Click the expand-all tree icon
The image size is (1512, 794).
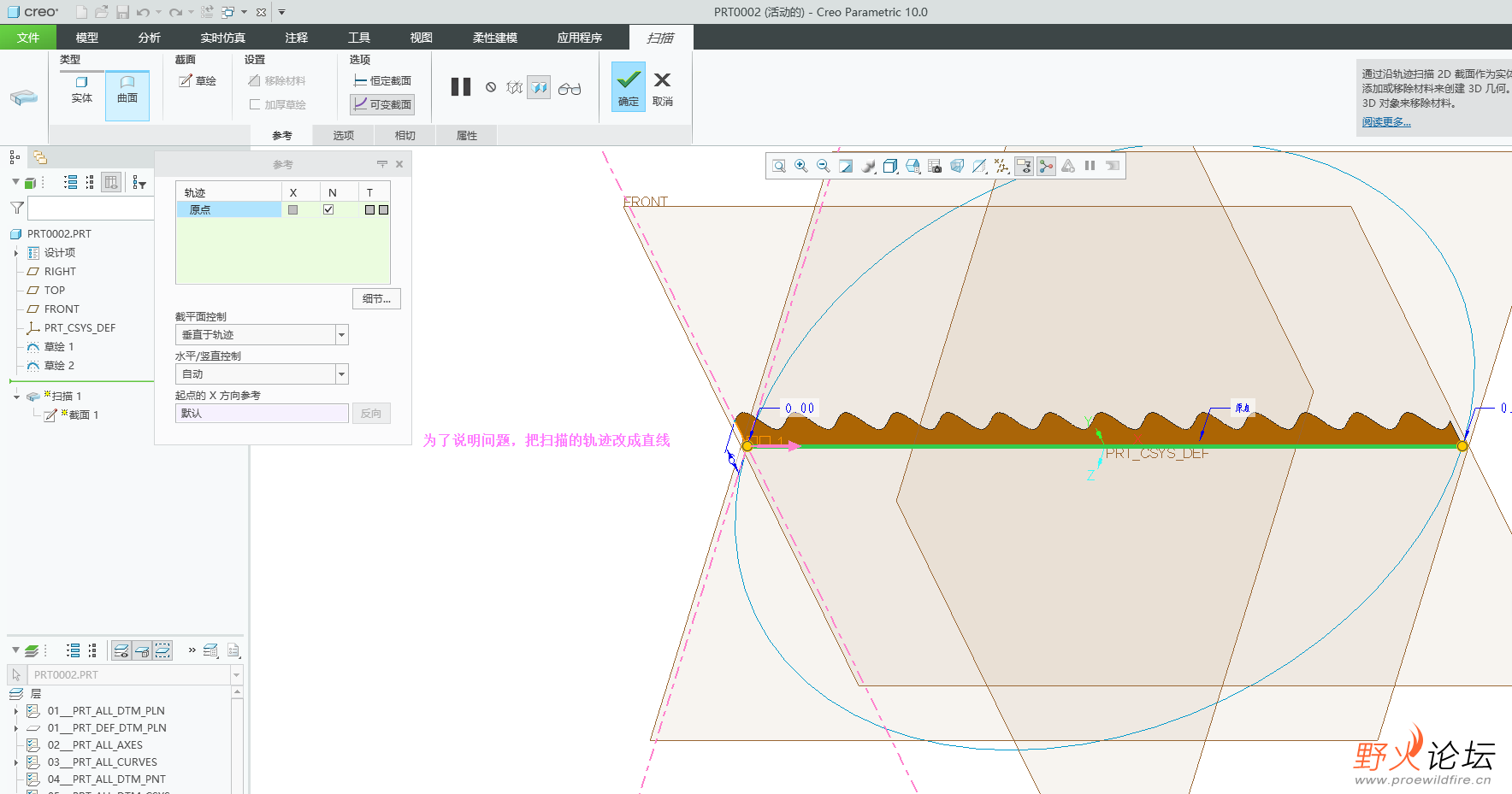click(71, 182)
